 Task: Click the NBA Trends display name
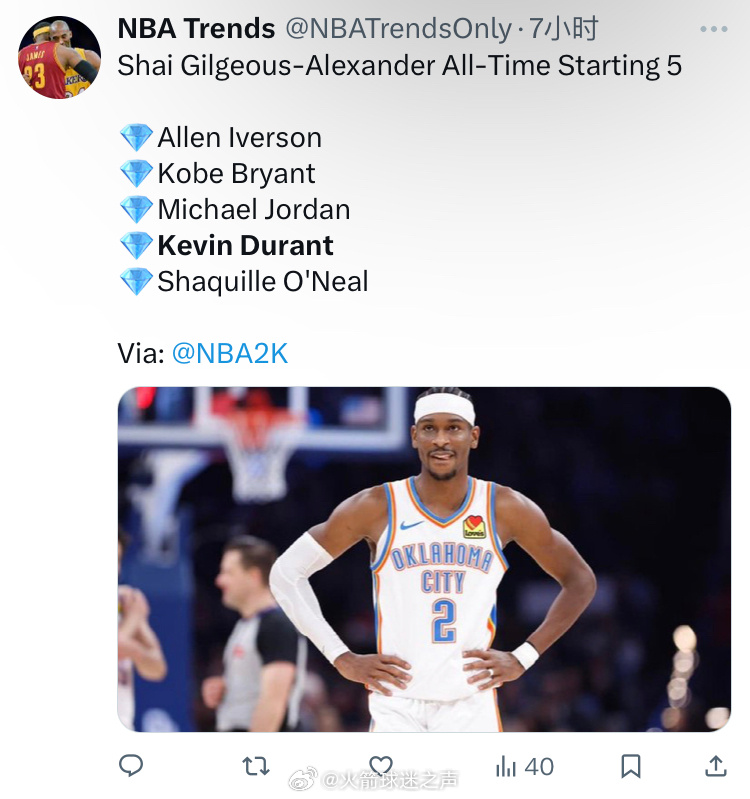(x=196, y=28)
